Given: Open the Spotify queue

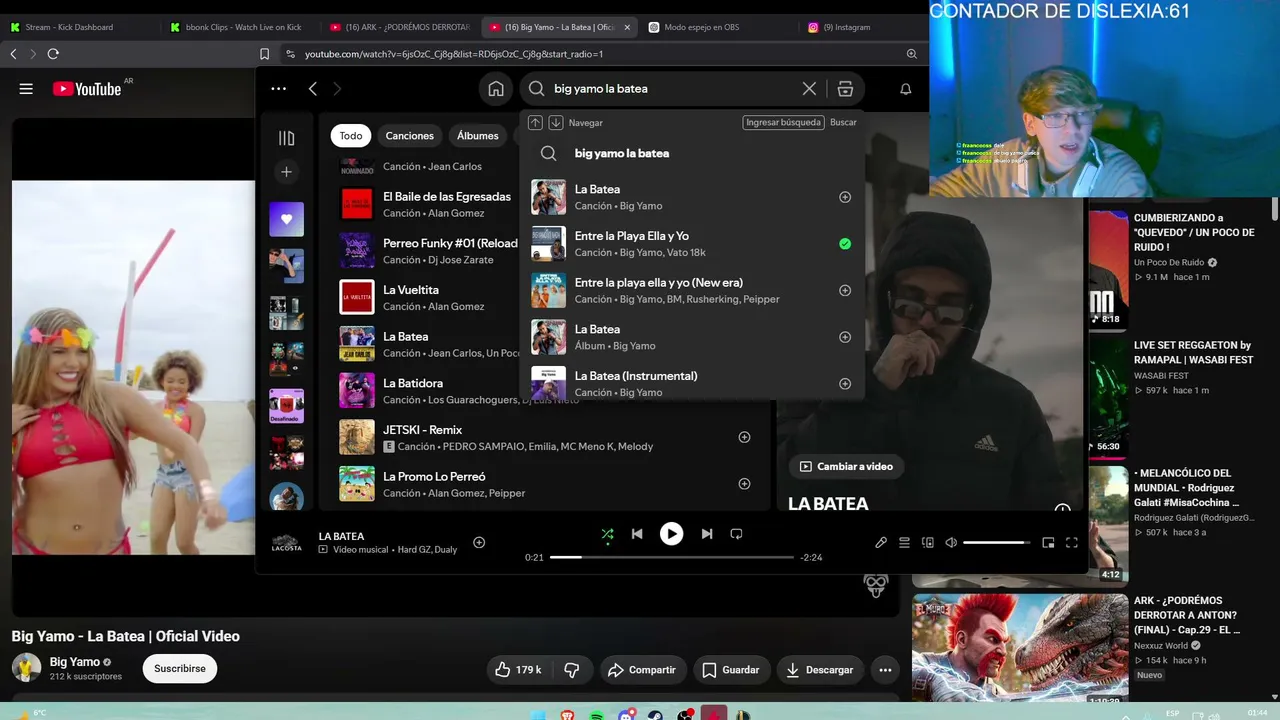Looking at the screenshot, I should tap(904, 543).
